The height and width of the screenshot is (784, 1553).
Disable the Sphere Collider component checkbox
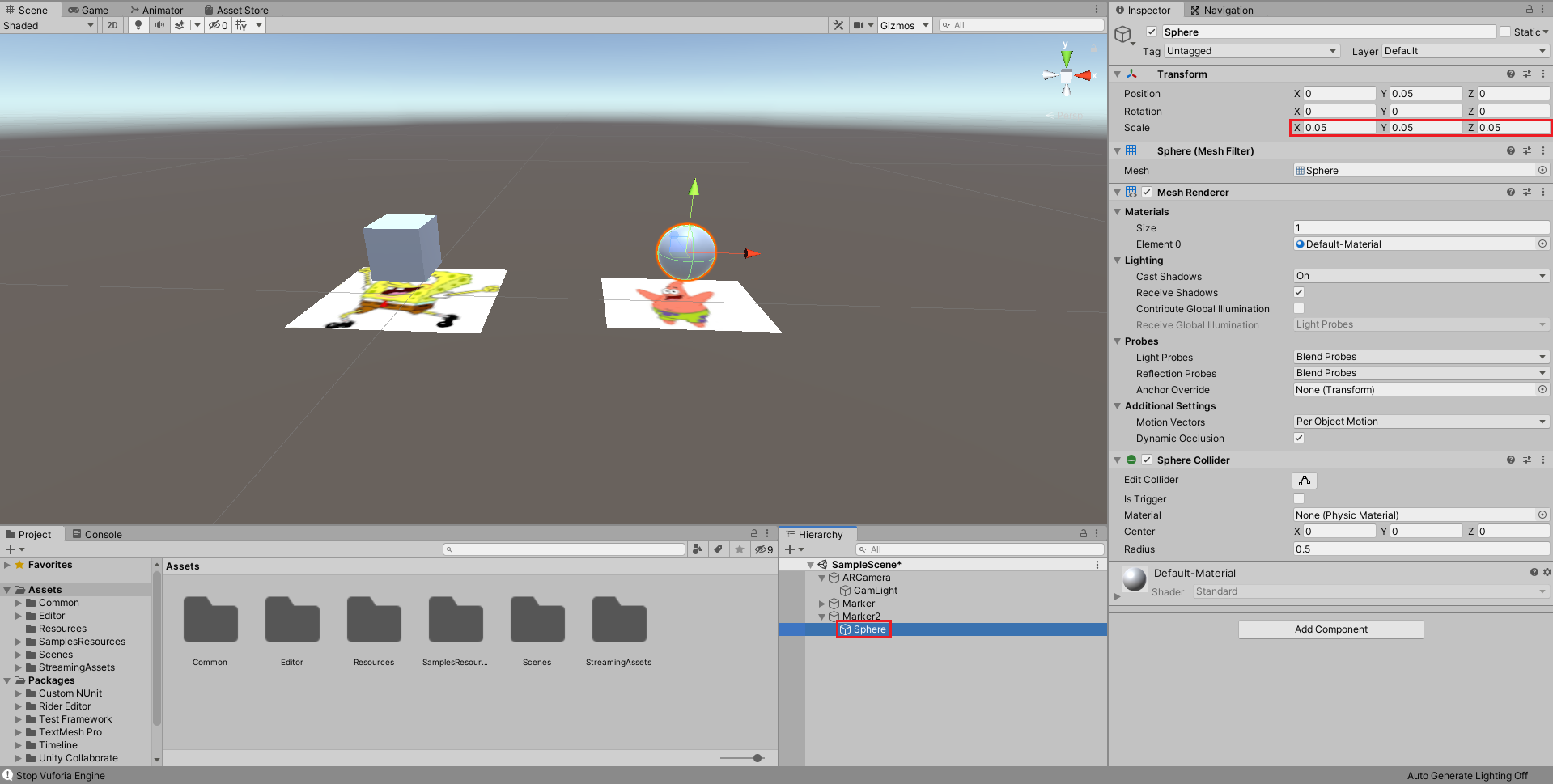[1147, 460]
